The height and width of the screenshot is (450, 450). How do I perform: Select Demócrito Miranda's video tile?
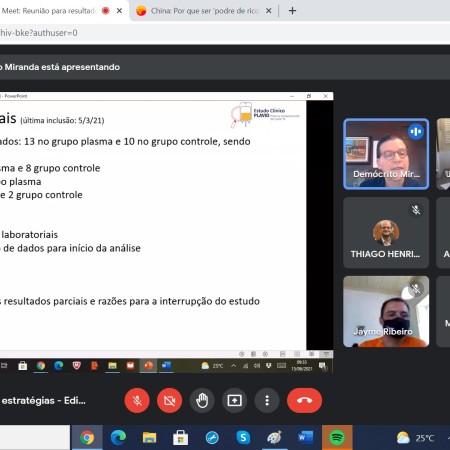[x=386, y=154]
